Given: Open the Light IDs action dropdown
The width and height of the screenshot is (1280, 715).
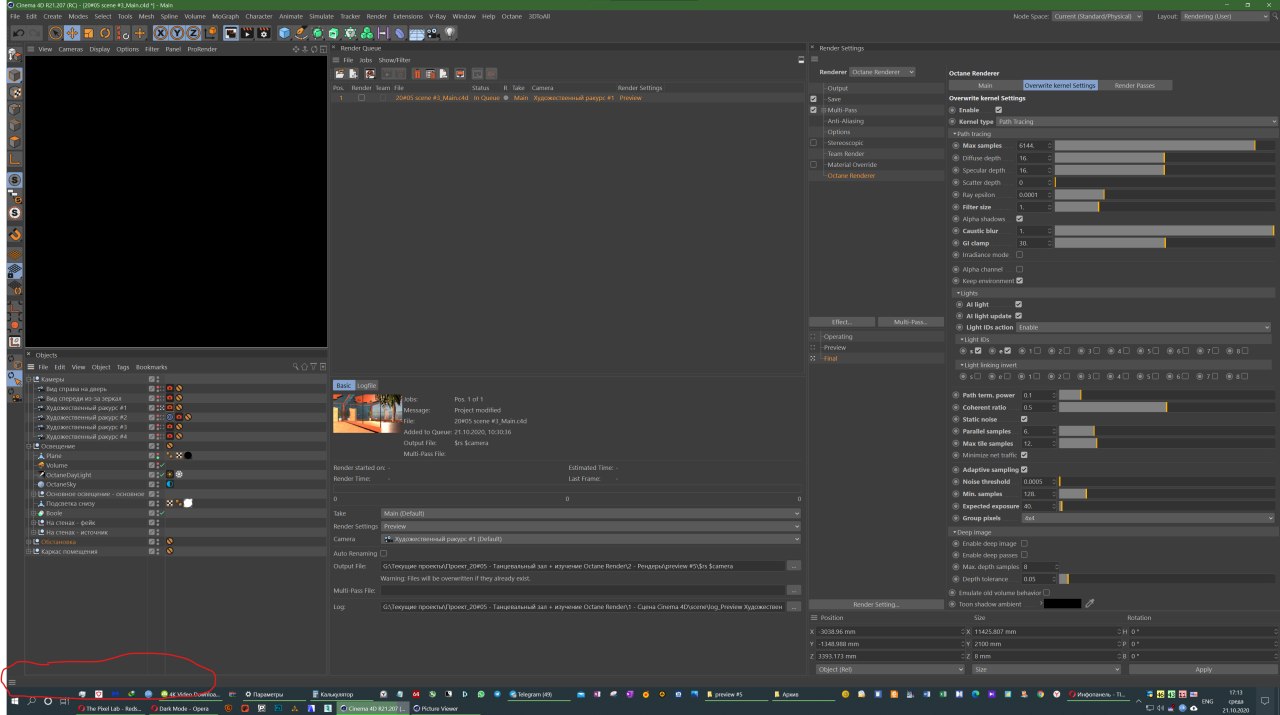Looking at the screenshot, I should point(1143,327).
